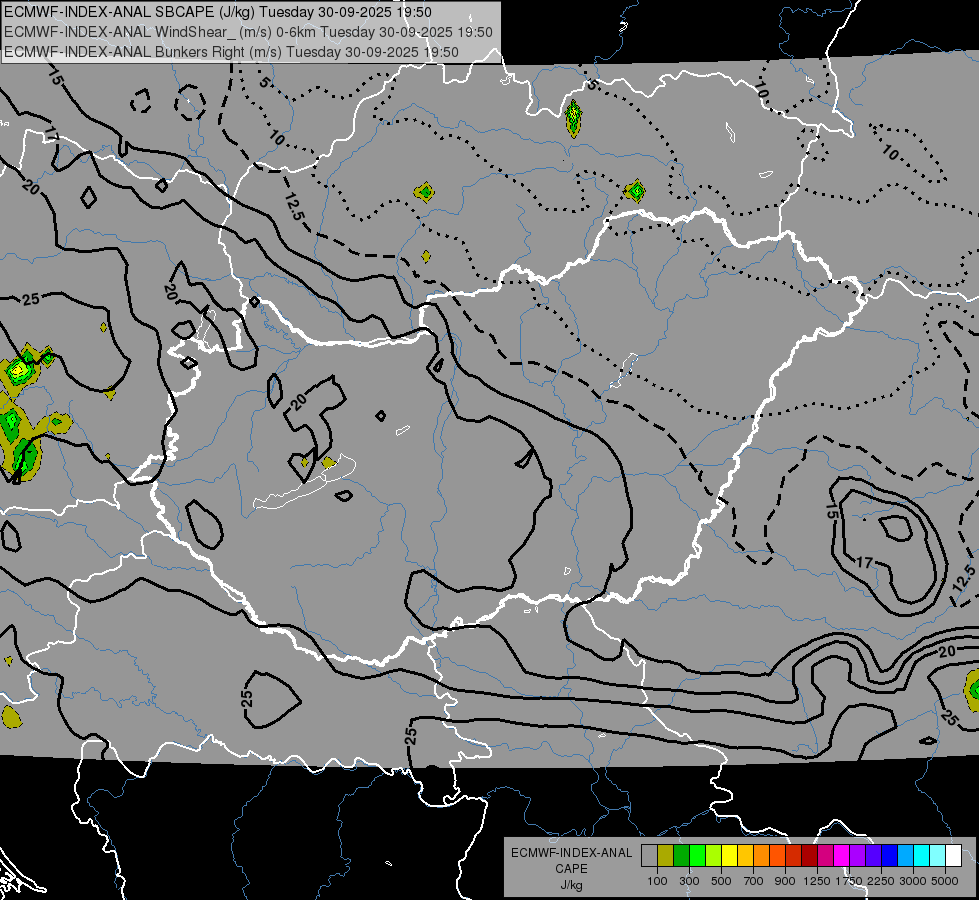Click the 100 legend tick value
This screenshot has height=900, width=979.
coord(657,881)
